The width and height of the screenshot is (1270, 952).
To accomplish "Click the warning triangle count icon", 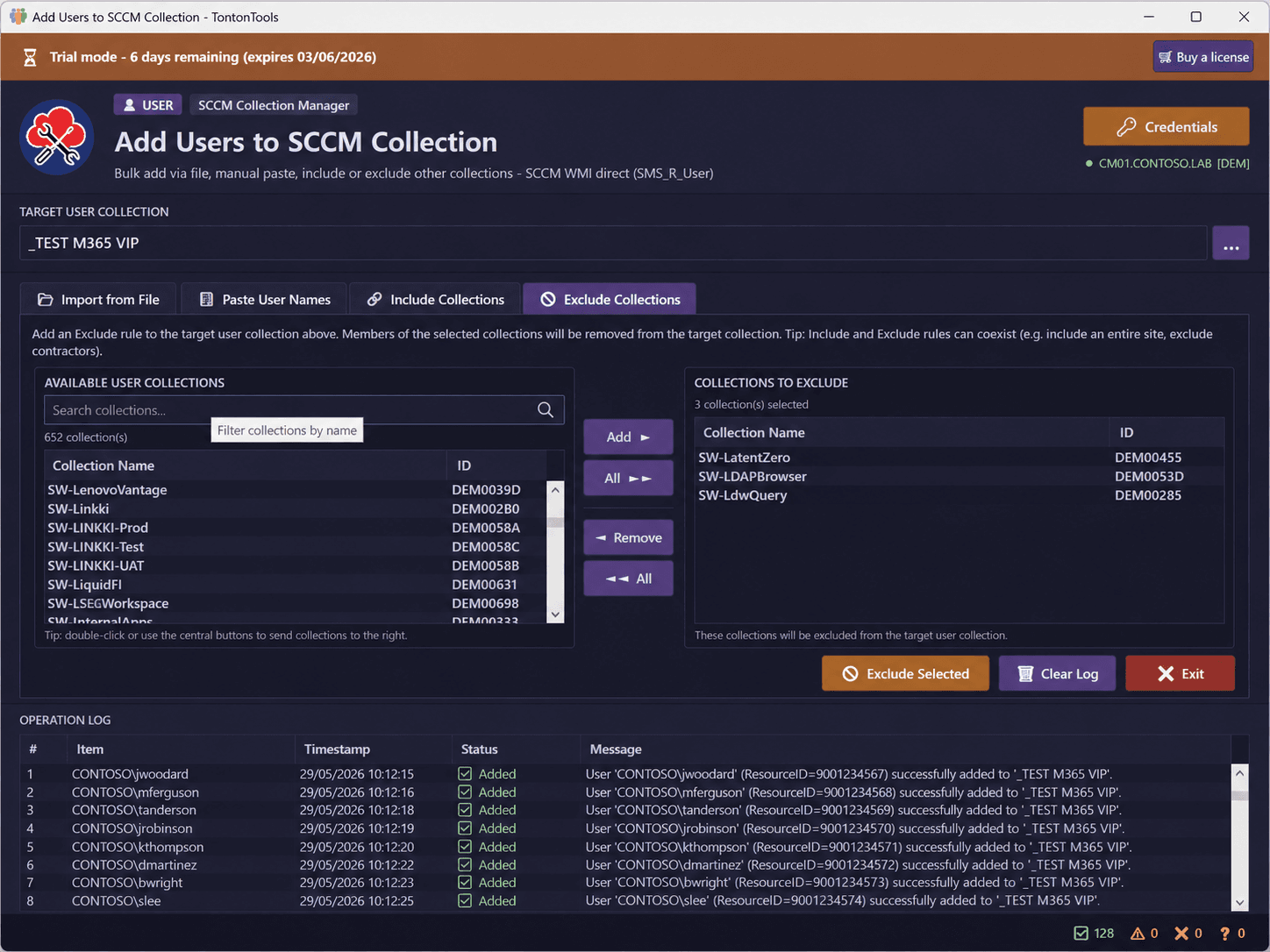I will (x=1138, y=934).
